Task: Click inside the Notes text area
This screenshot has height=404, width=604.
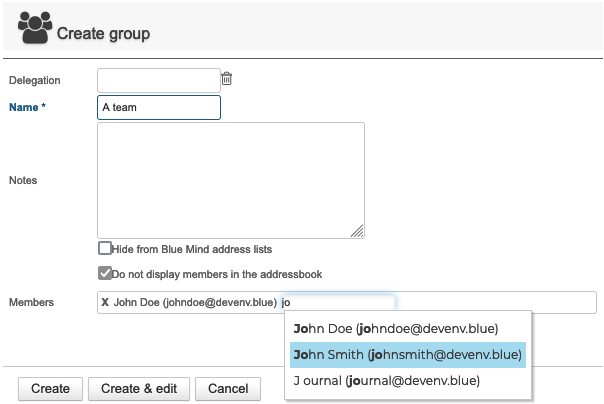Action: click(x=231, y=180)
